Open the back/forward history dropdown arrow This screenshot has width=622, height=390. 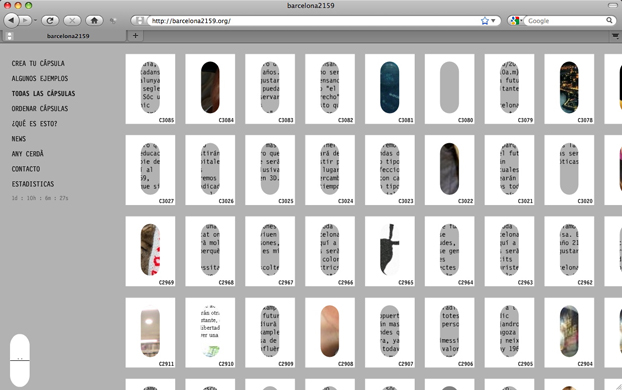(x=35, y=20)
